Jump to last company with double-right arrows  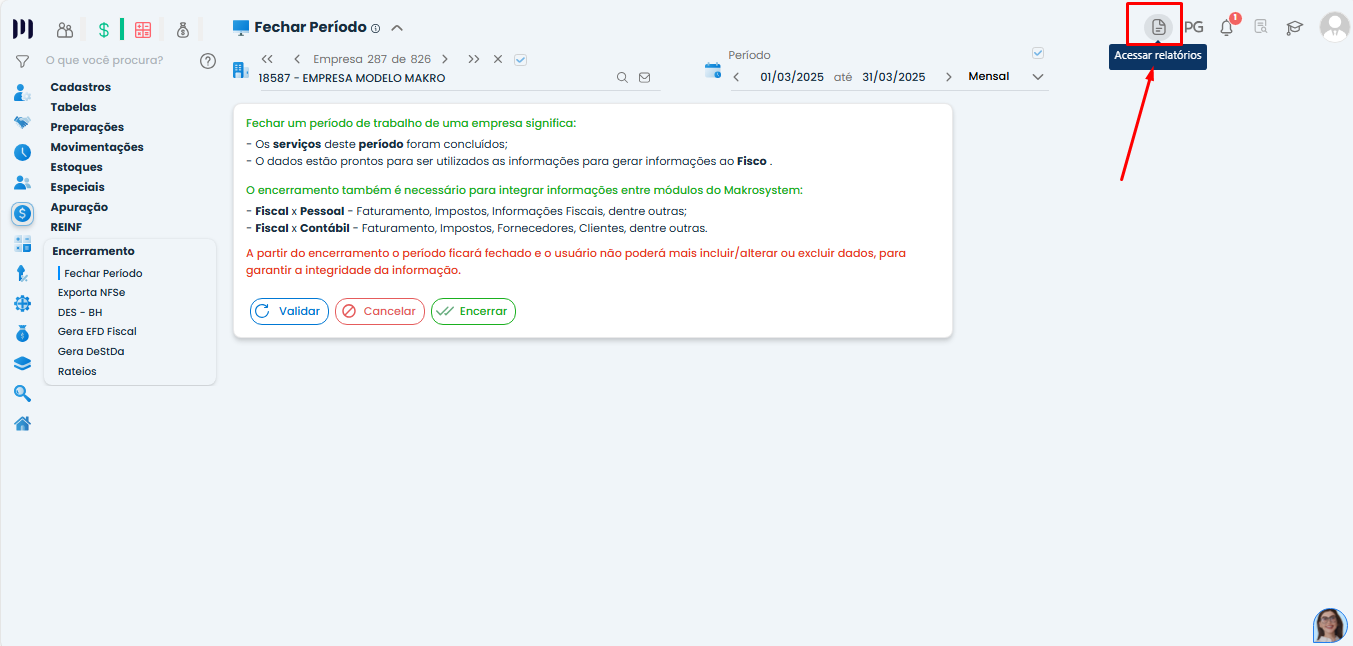(474, 59)
